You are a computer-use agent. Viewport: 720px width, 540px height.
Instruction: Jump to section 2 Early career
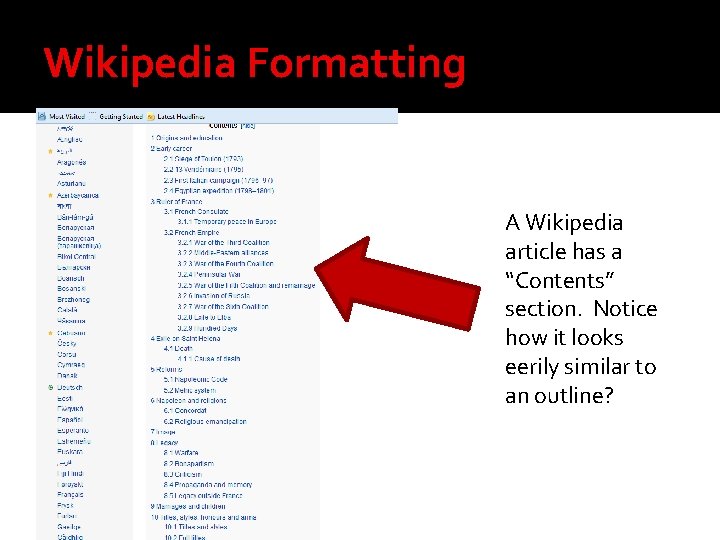[171, 148]
